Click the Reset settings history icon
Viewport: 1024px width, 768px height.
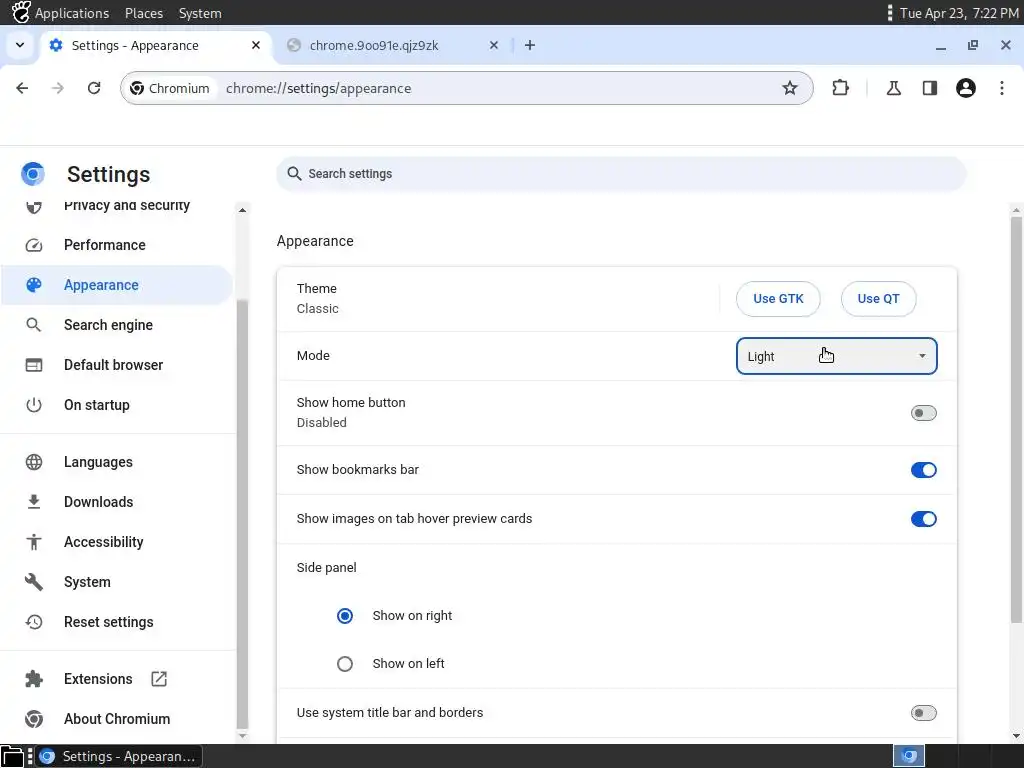click(34, 622)
